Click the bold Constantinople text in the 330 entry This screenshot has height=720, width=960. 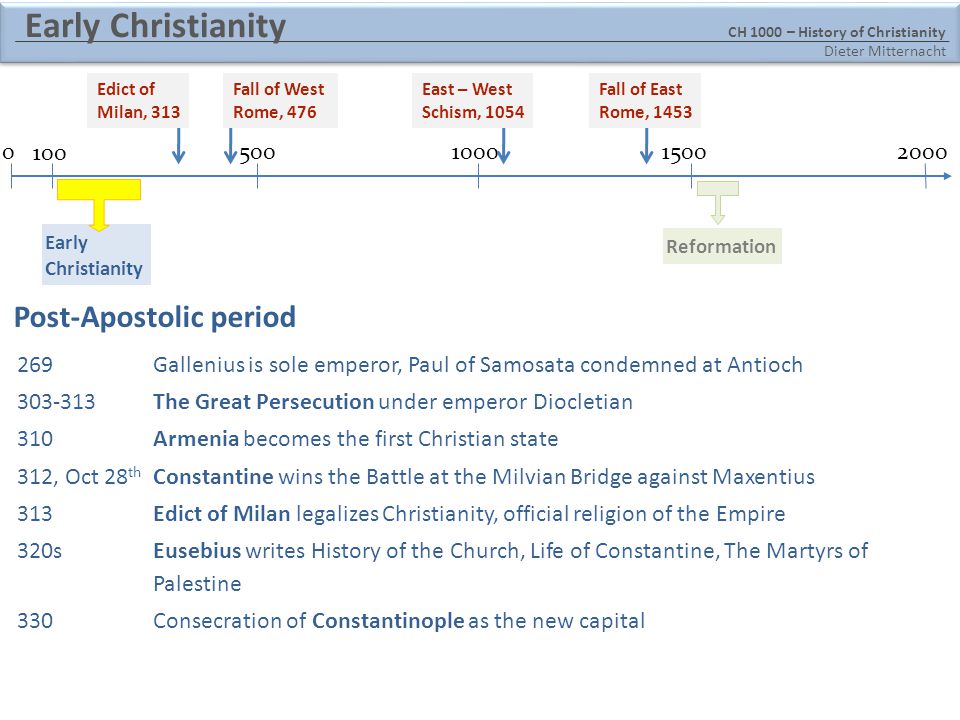click(388, 620)
